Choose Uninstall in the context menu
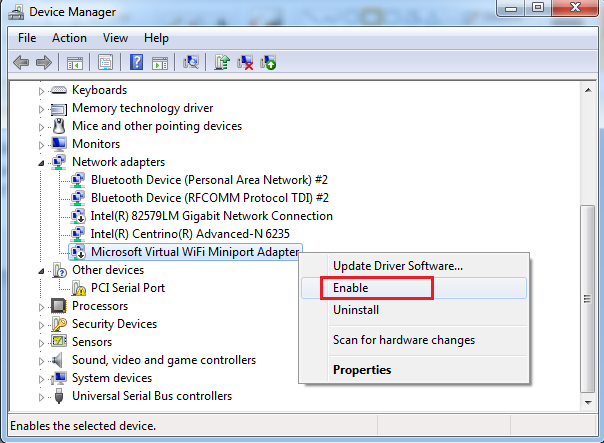Viewport: 604px width, 443px height. [414, 310]
